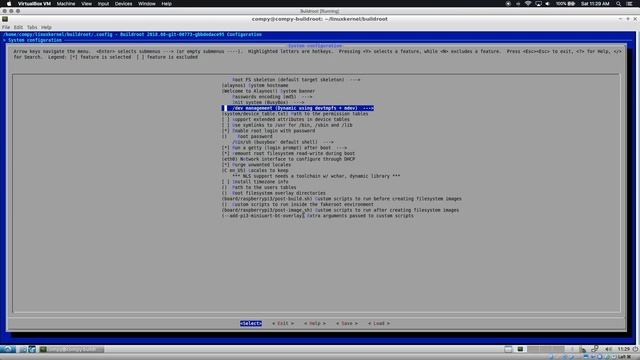Open the Apple menu
This screenshot has width=640, height=360.
pos(9,4)
